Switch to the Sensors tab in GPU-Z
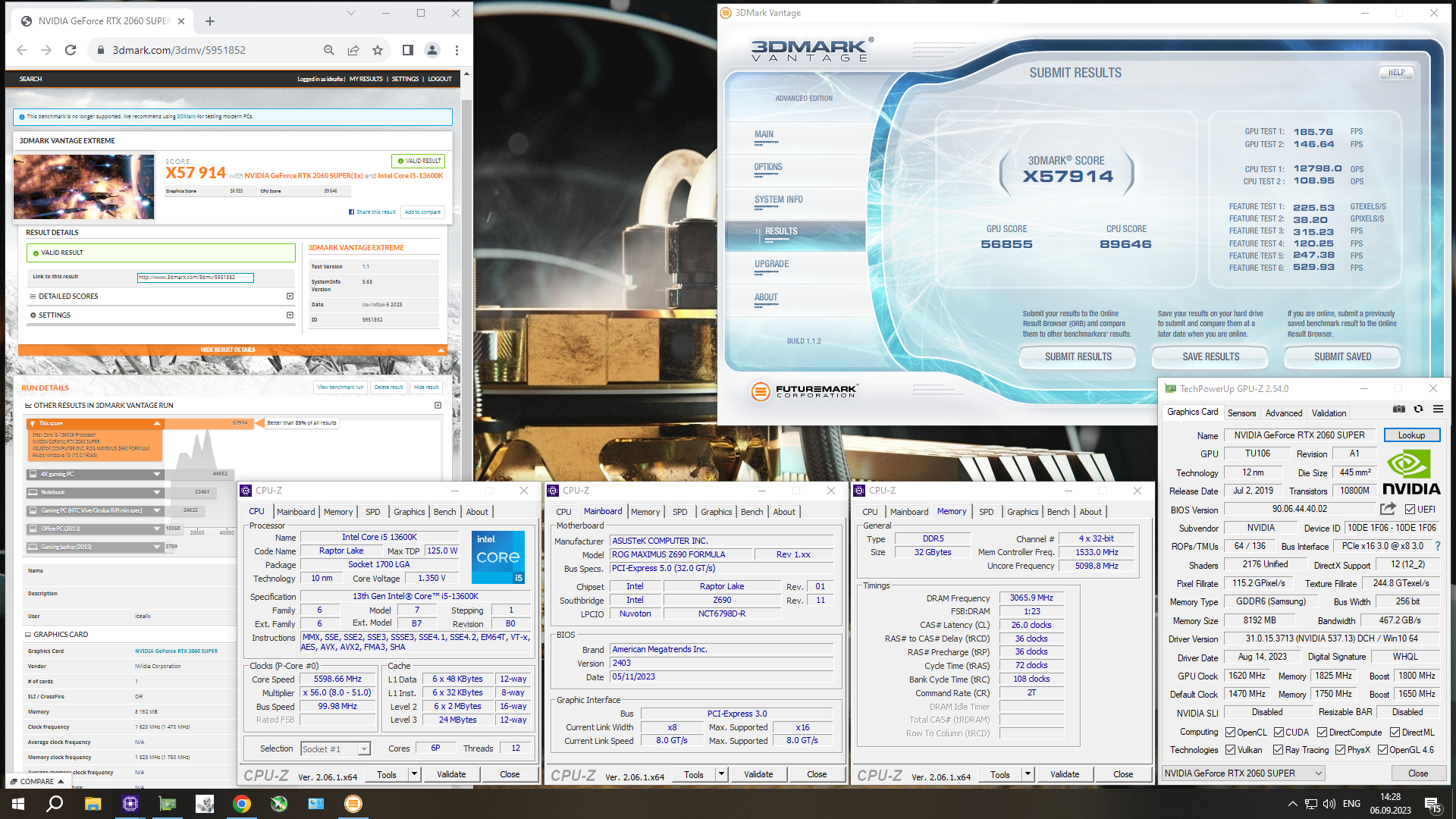 [x=1241, y=413]
